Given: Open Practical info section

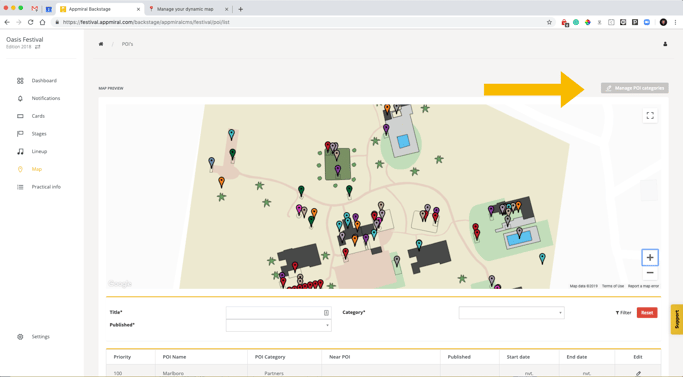Looking at the screenshot, I should [x=46, y=187].
